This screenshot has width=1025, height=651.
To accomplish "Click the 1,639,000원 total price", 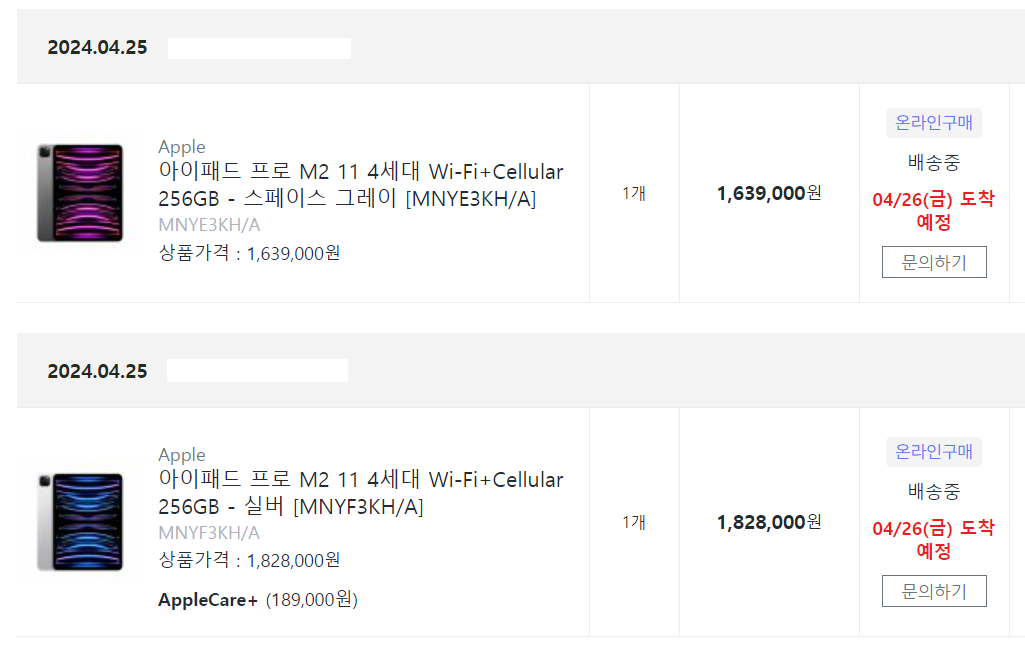I will tap(769, 193).
